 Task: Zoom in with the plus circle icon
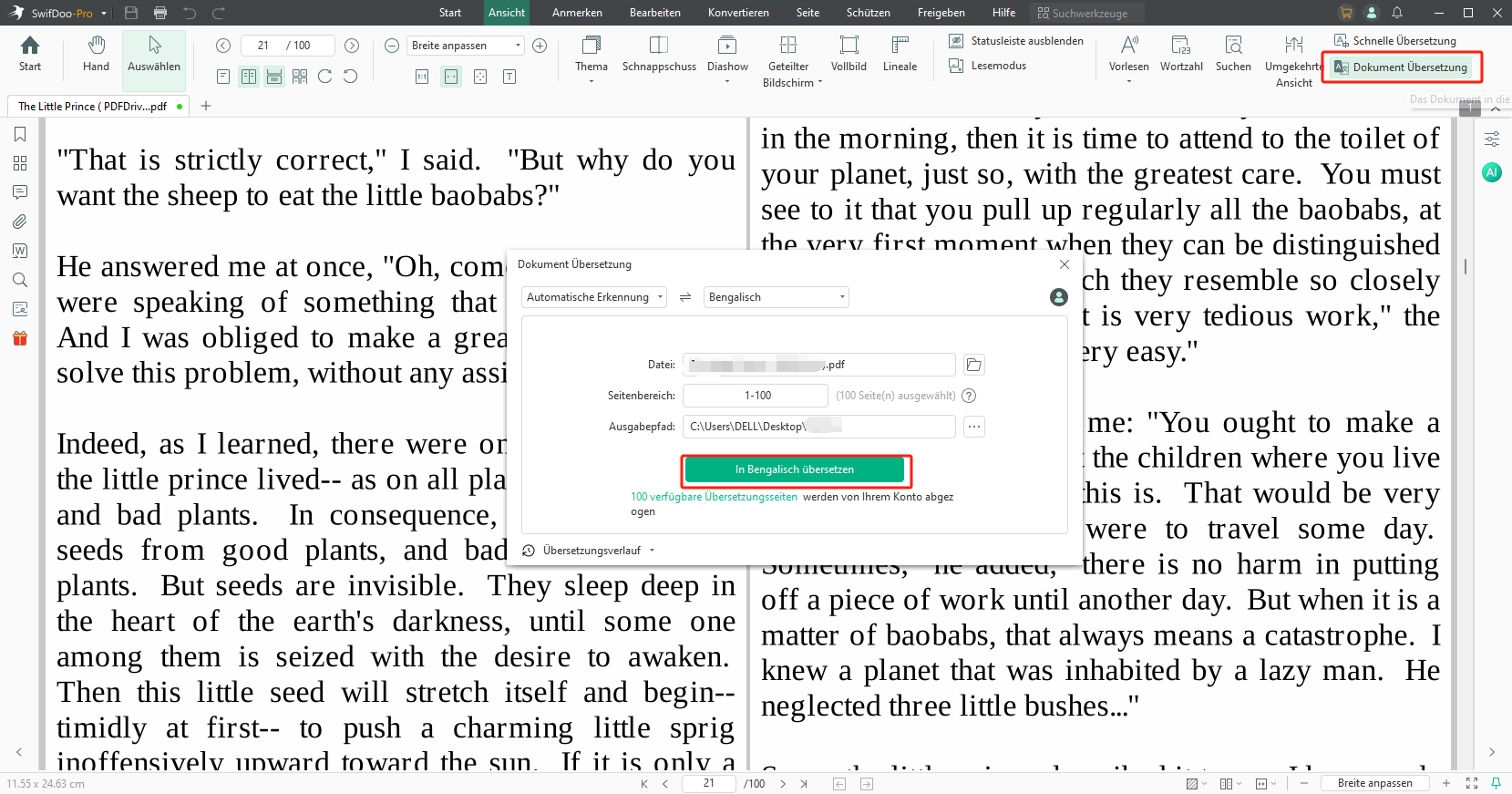540,46
